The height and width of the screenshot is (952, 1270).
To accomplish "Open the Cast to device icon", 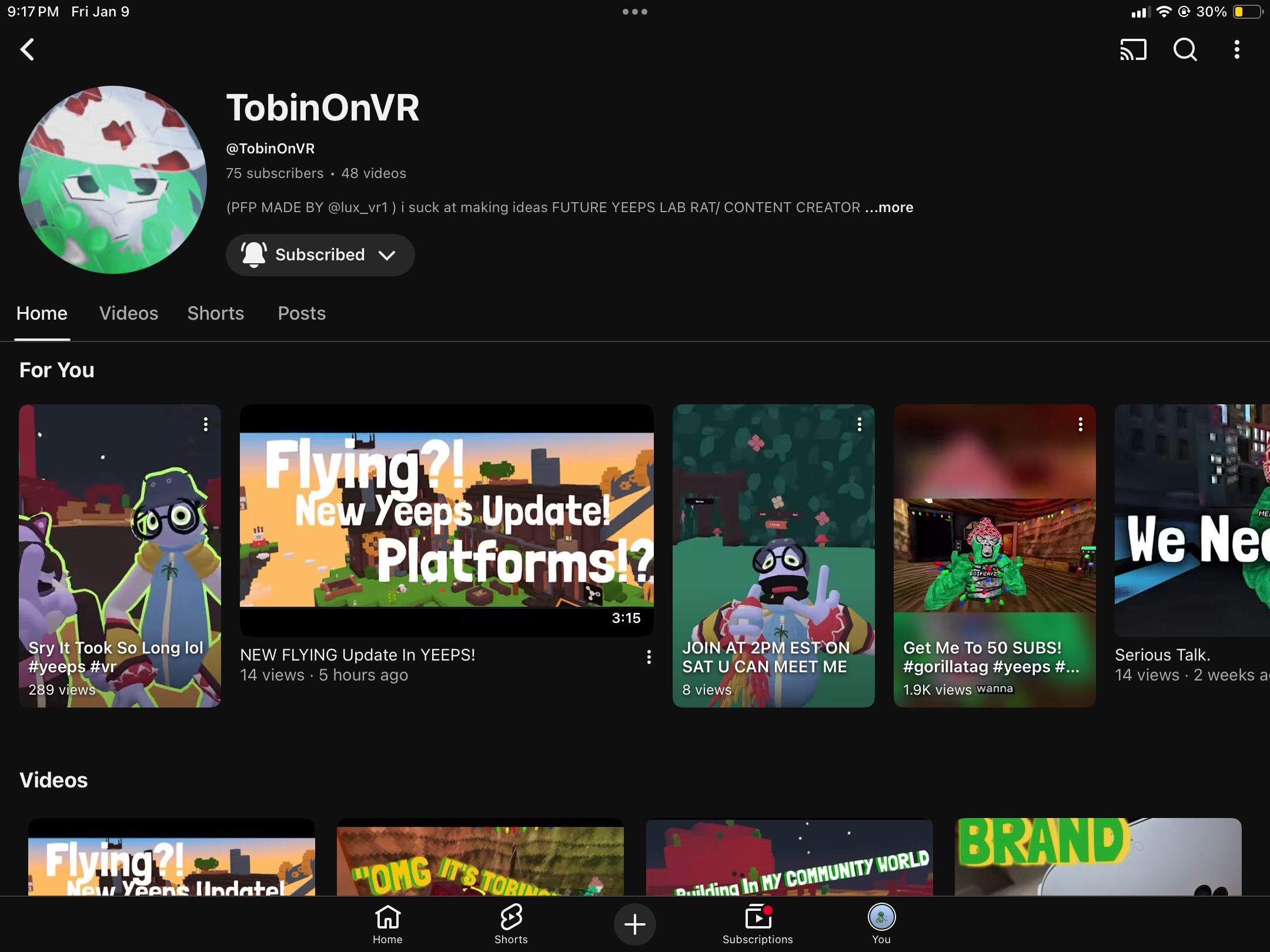I will point(1133,49).
